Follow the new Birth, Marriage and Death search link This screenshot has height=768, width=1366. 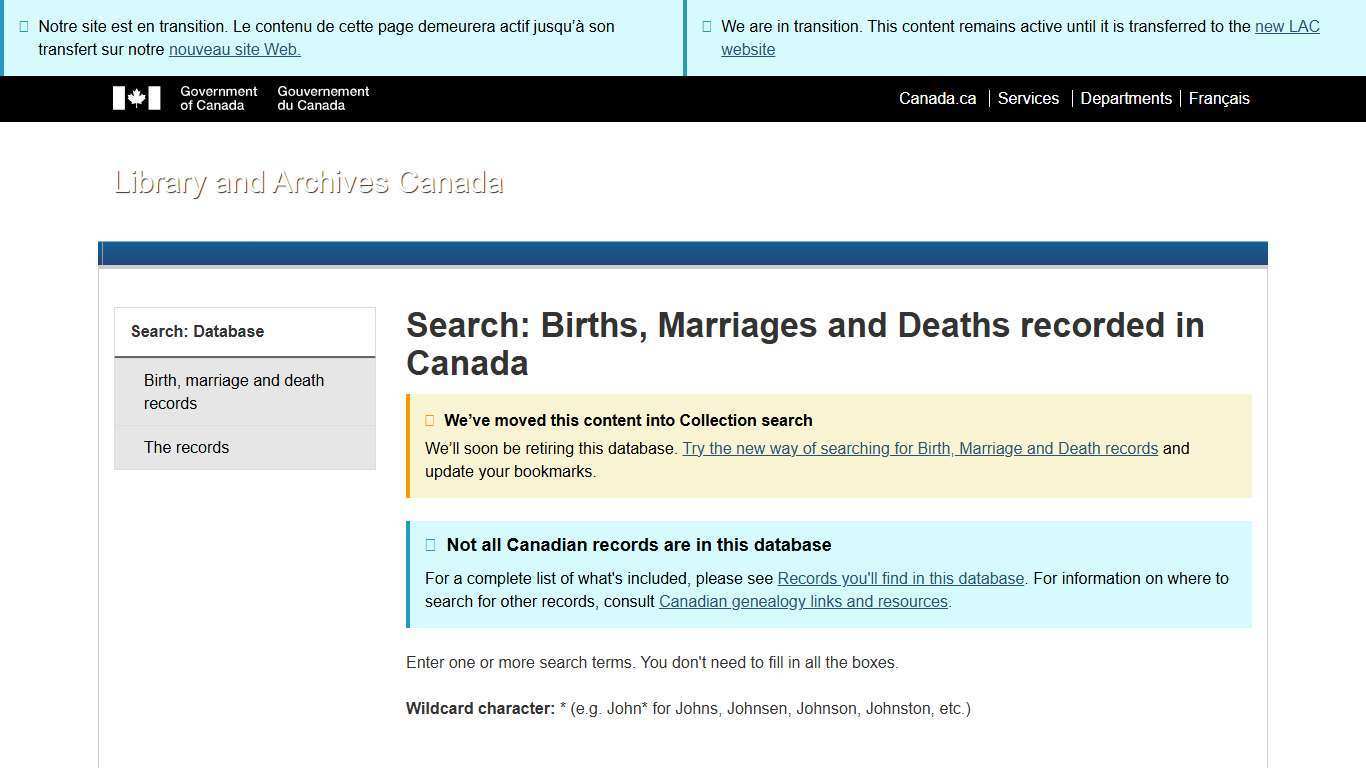tap(920, 448)
